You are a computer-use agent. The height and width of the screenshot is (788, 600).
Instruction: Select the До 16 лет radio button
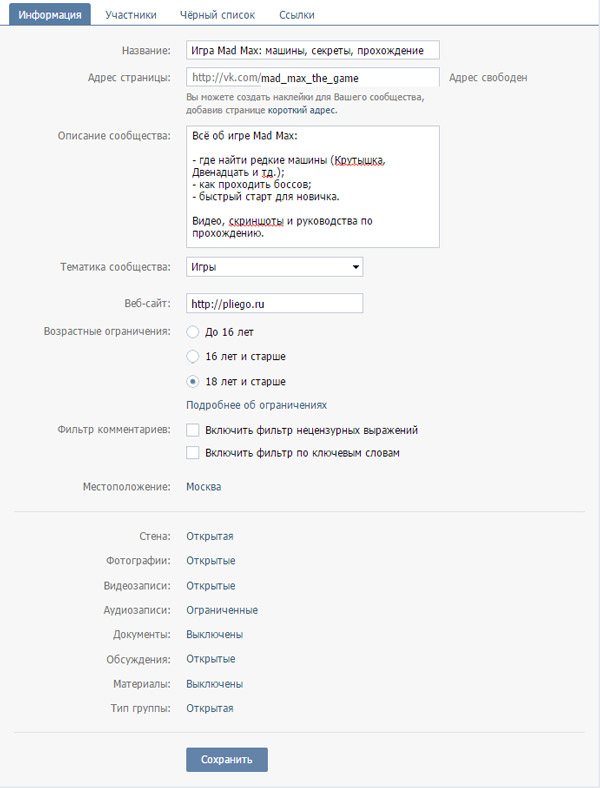tap(192, 332)
